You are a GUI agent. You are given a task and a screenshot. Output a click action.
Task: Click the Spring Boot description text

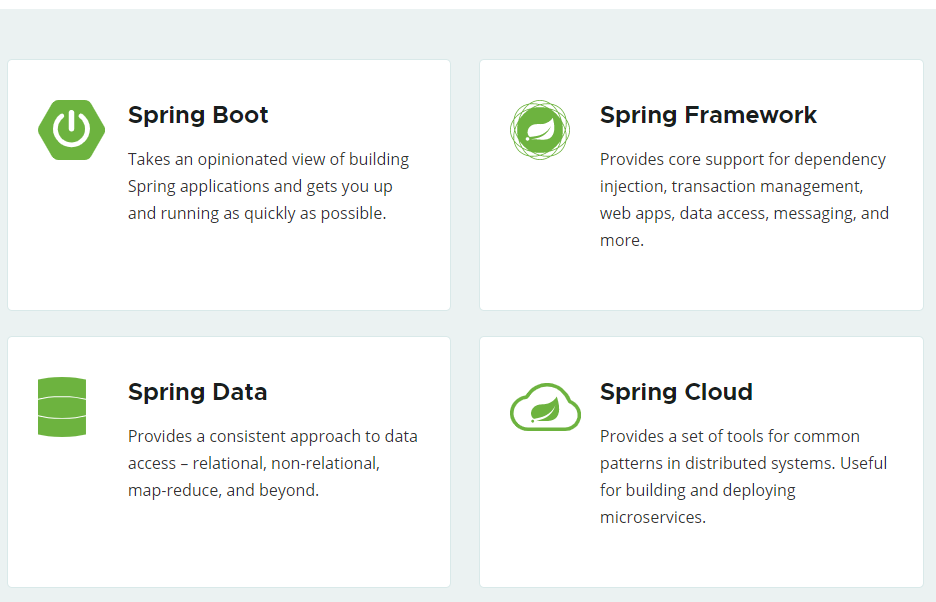pyautogui.click(x=268, y=186)
